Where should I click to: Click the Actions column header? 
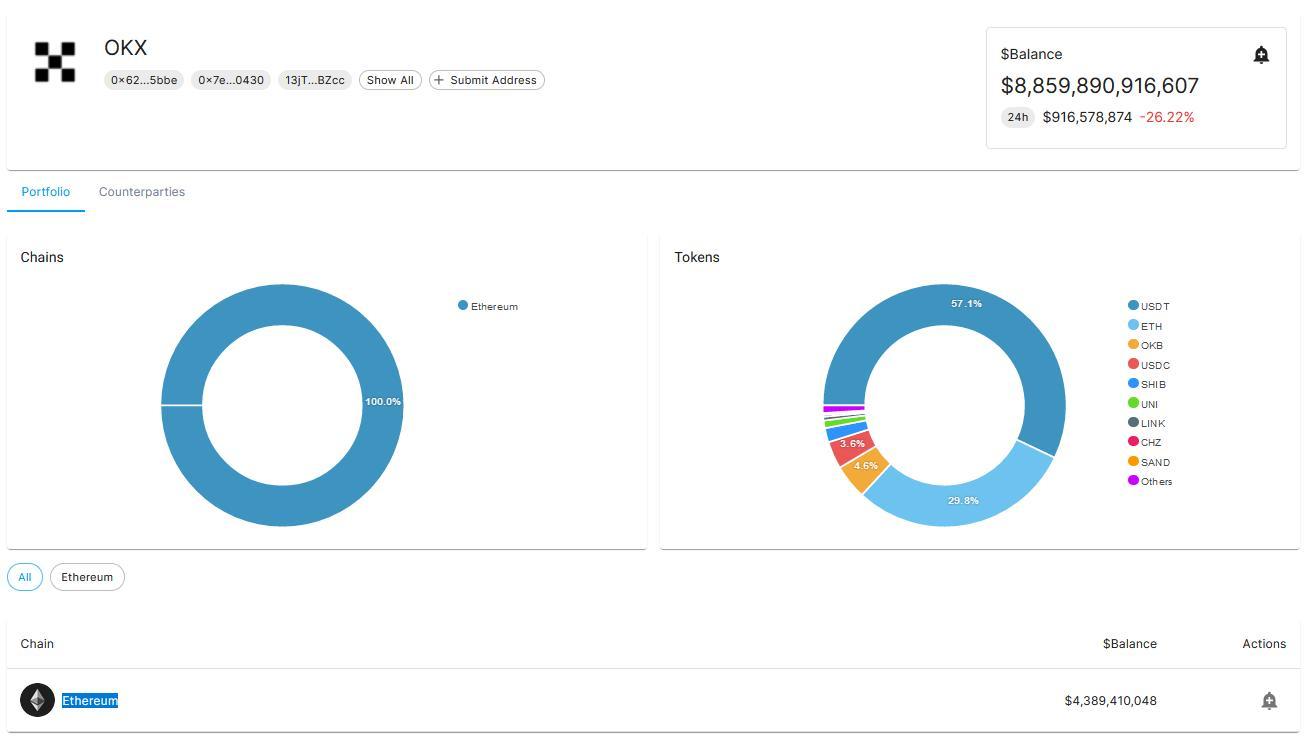click(x=1264, y=644)
